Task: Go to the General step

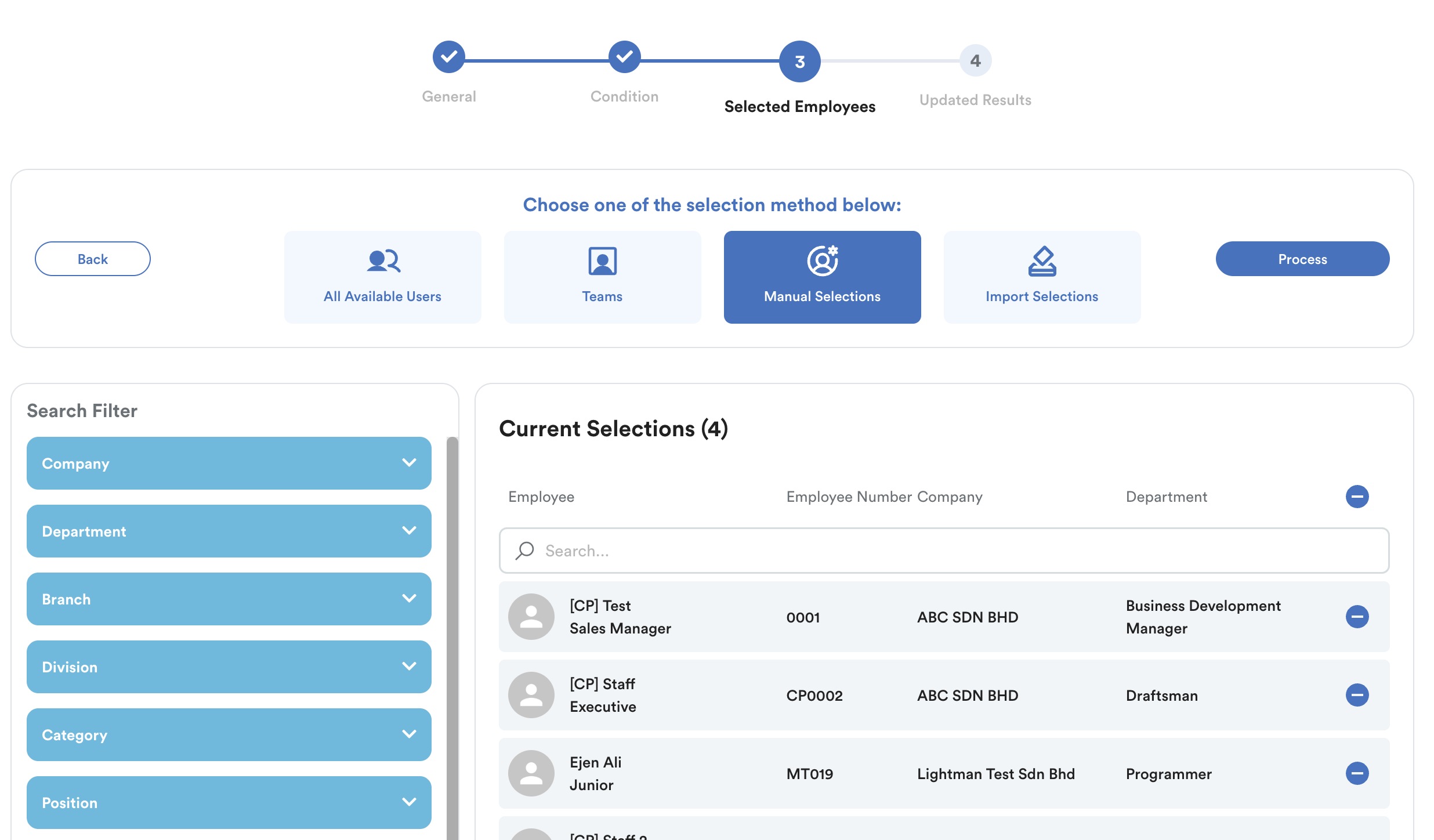Action: tap(448, 57)
